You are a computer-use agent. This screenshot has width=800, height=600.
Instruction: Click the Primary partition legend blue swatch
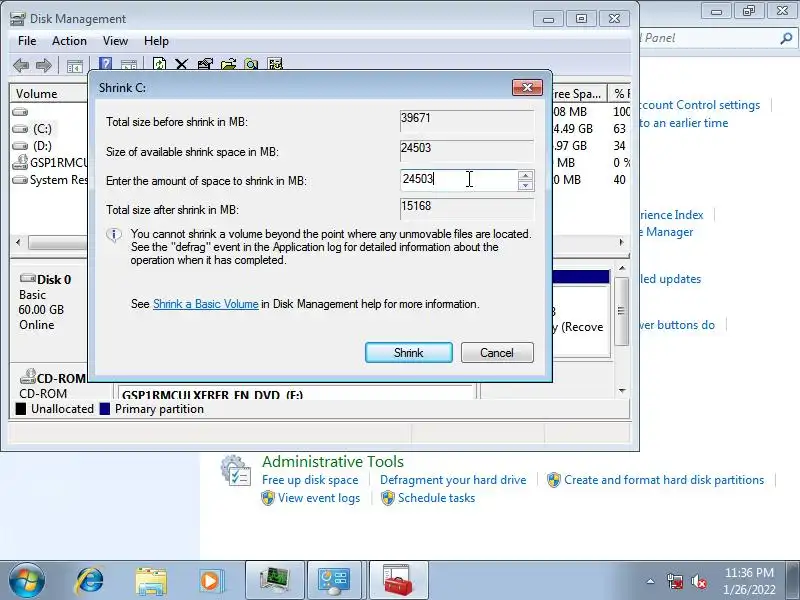[105, 409]
